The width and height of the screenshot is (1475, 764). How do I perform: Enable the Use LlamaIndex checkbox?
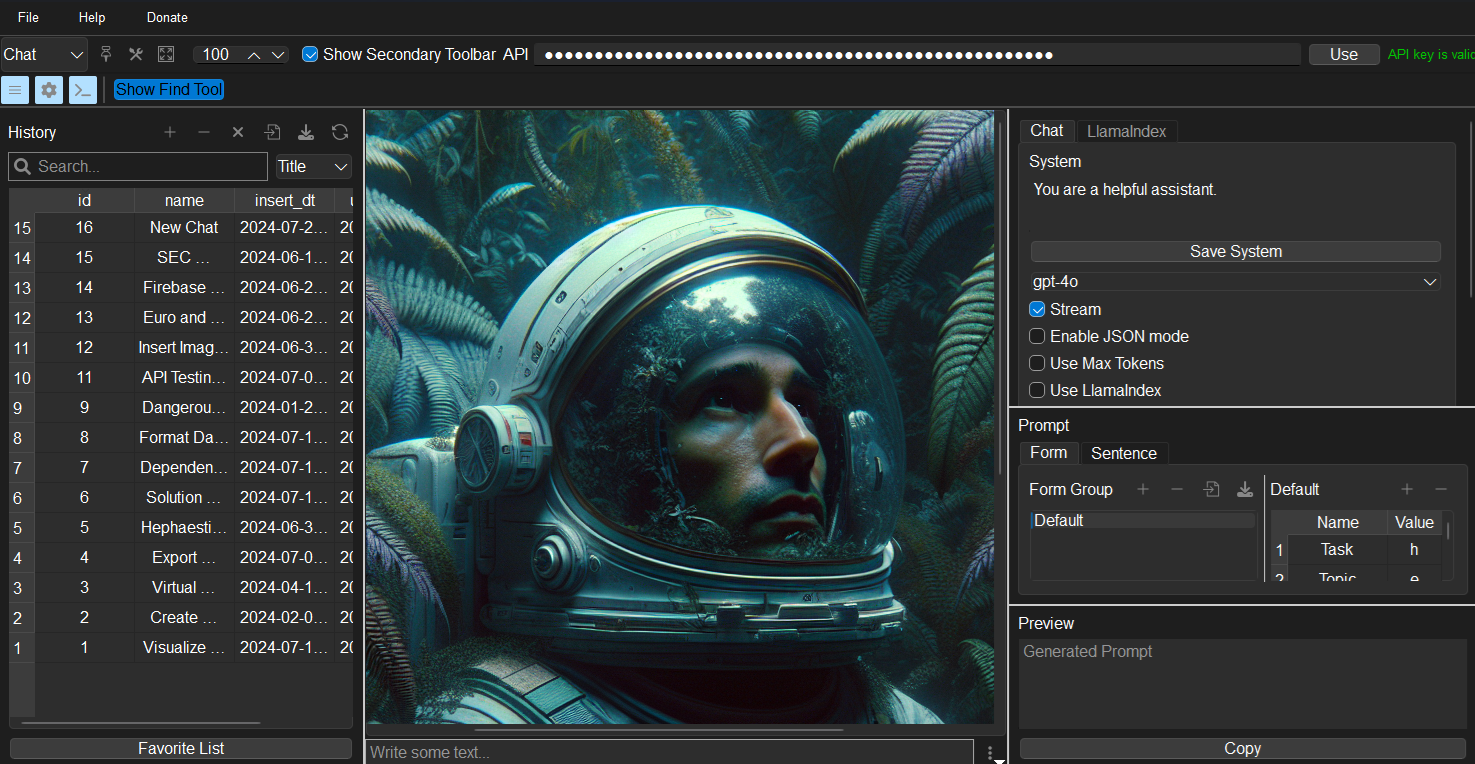click(x=1037, y=390)
